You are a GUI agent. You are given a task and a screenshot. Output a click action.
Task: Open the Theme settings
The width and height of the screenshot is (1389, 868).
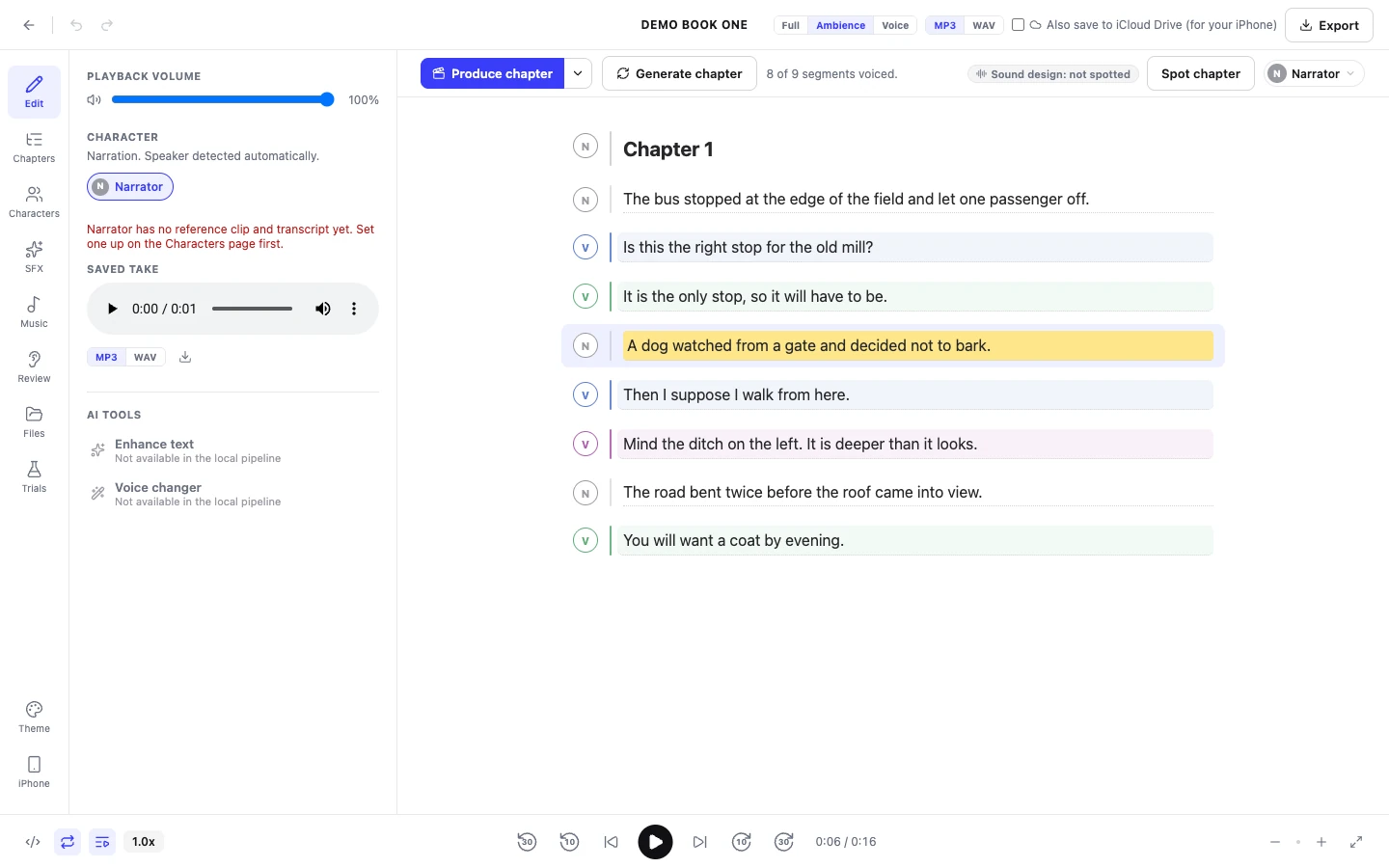(34, 718)
